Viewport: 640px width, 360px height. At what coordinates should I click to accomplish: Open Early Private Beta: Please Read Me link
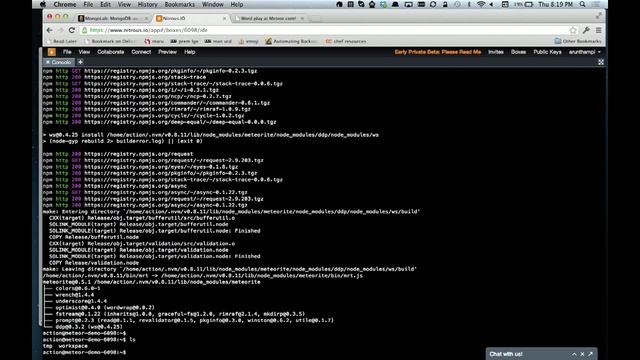(x=438, y=52)
